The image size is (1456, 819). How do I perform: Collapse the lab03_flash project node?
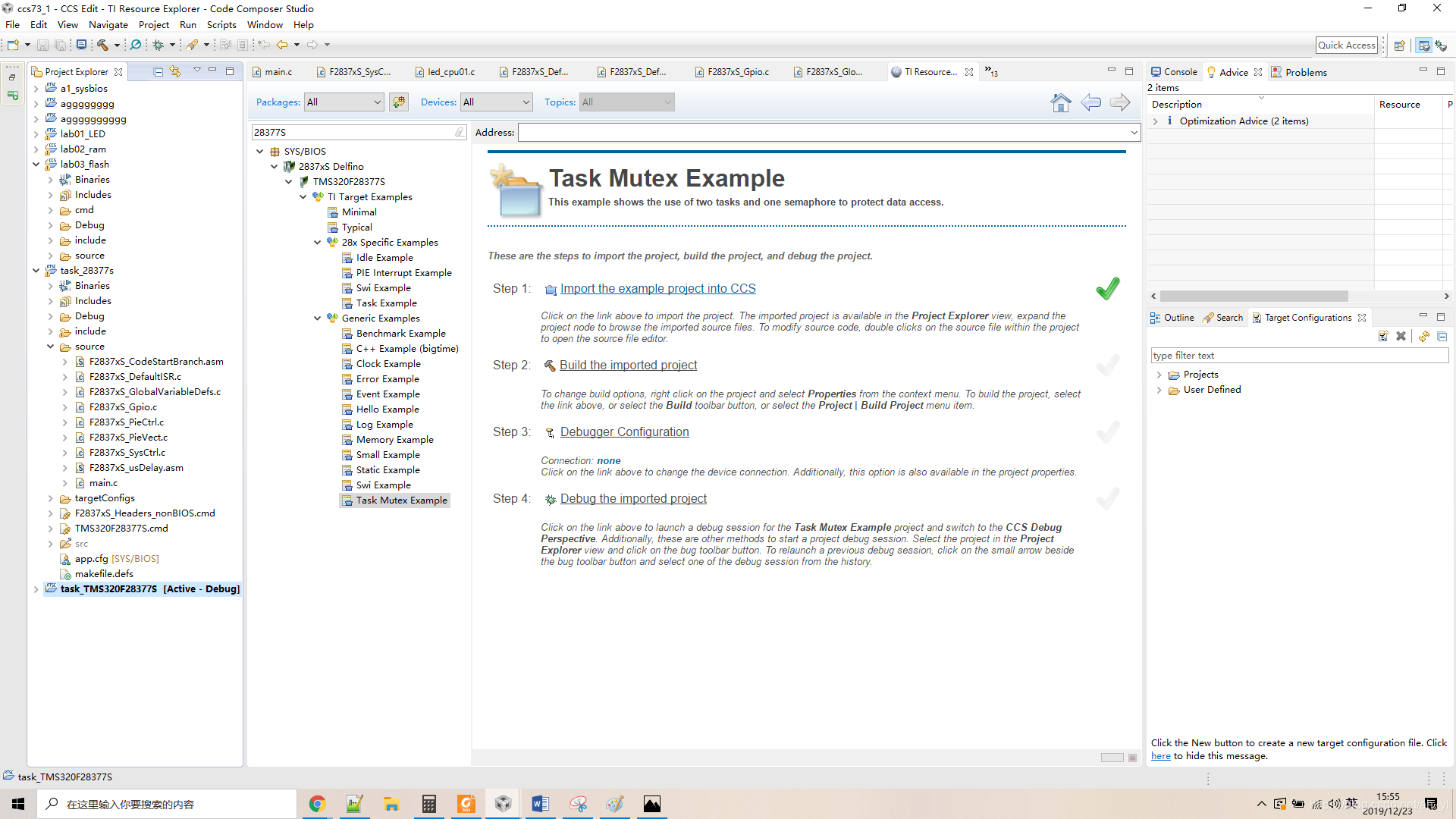(x=36, y=165)
